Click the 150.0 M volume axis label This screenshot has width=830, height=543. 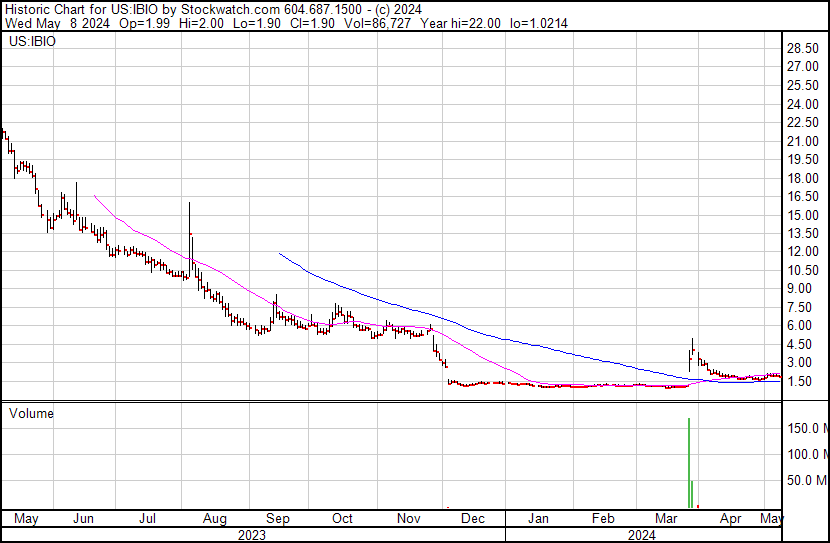point(806,428)
